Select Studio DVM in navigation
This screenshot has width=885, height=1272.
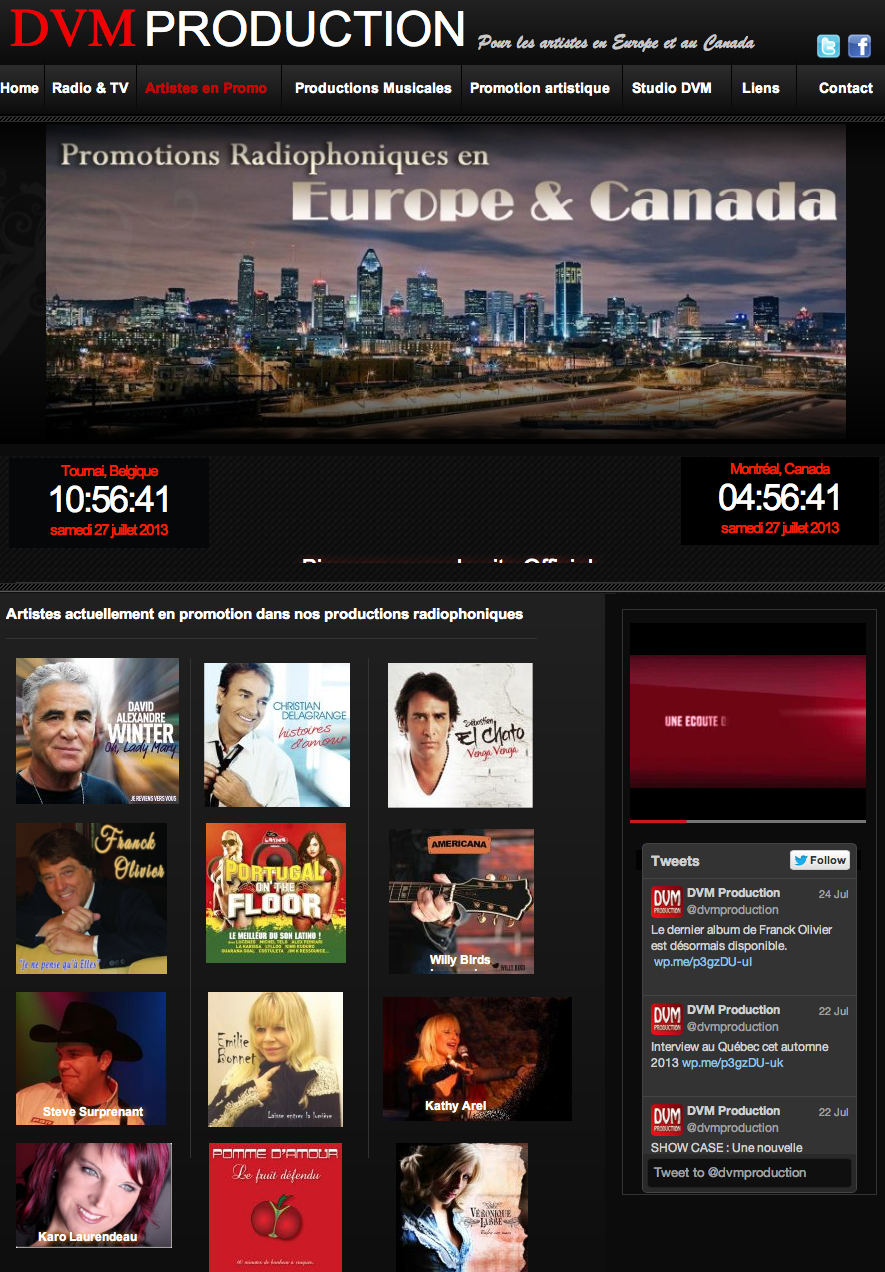pos(671,88)
